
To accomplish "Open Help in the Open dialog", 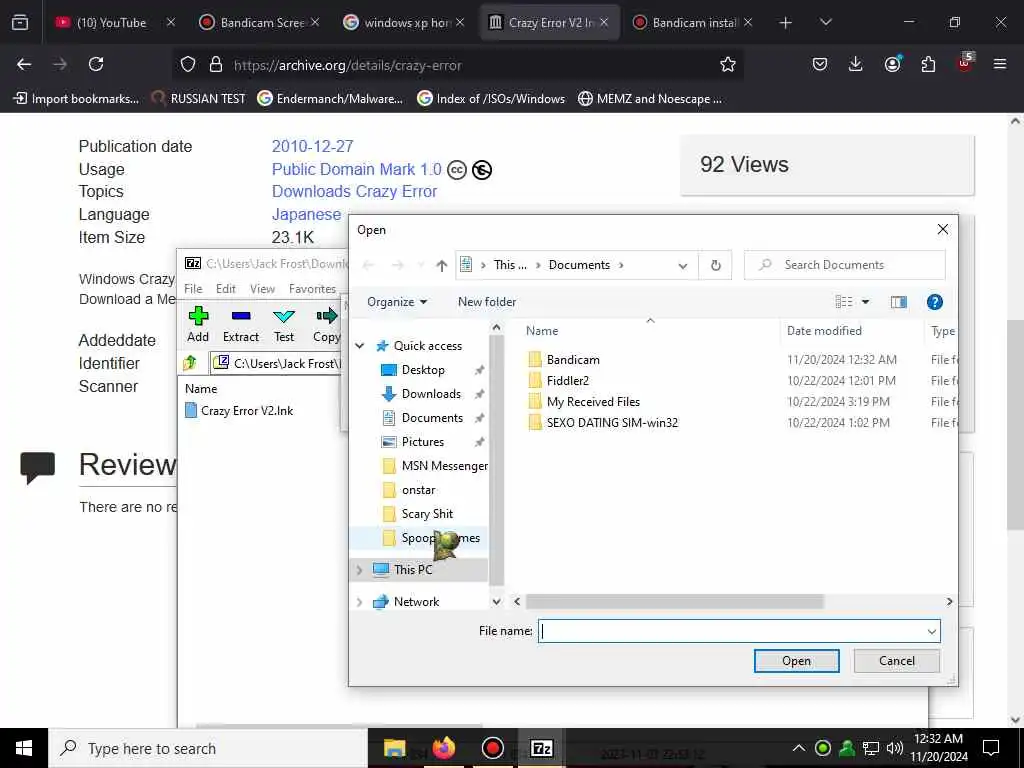I will 935,302.
